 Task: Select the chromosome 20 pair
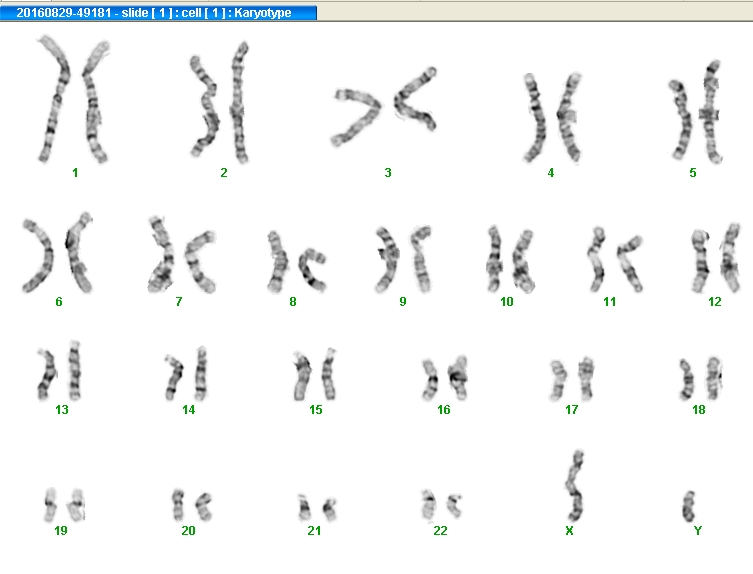click(192, 505)
